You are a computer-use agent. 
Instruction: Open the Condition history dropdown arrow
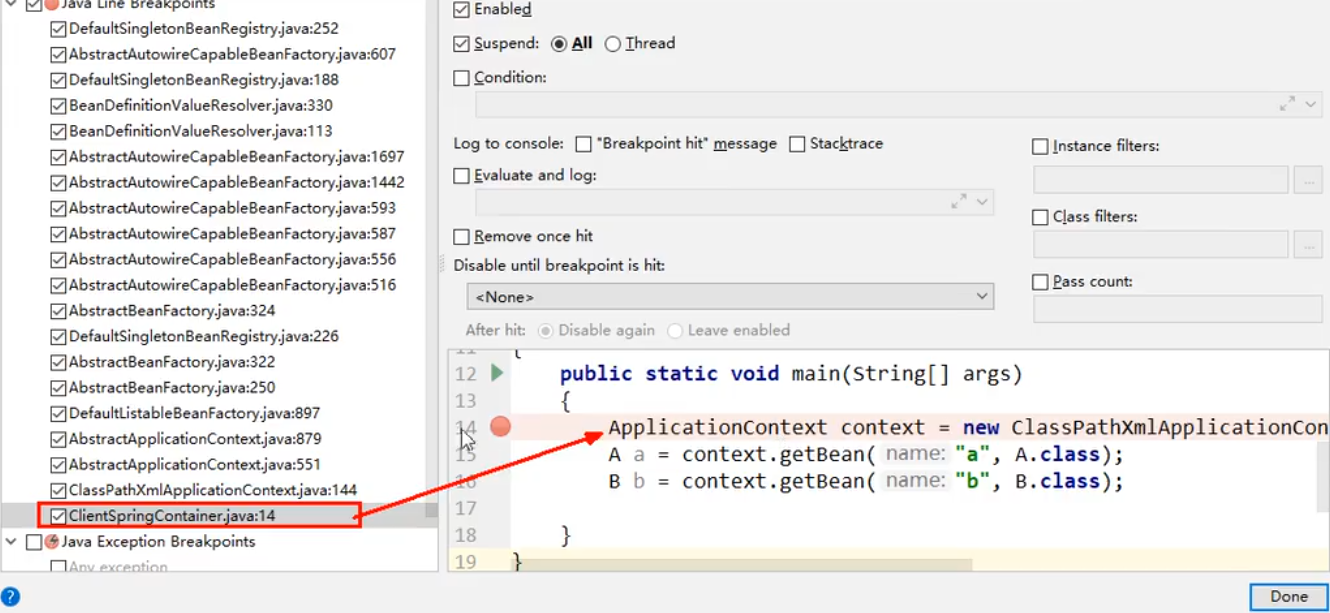pos(1311,105)
